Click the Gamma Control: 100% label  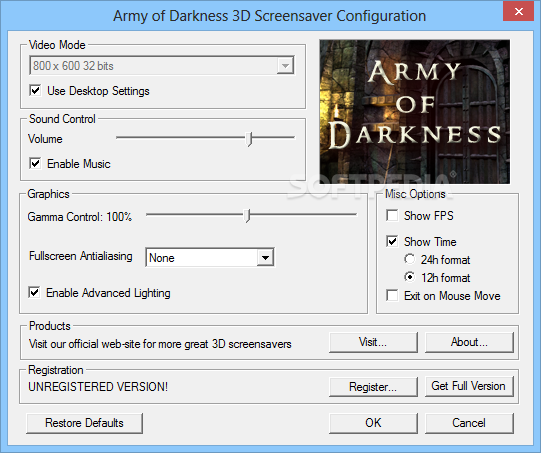point(80,217)
